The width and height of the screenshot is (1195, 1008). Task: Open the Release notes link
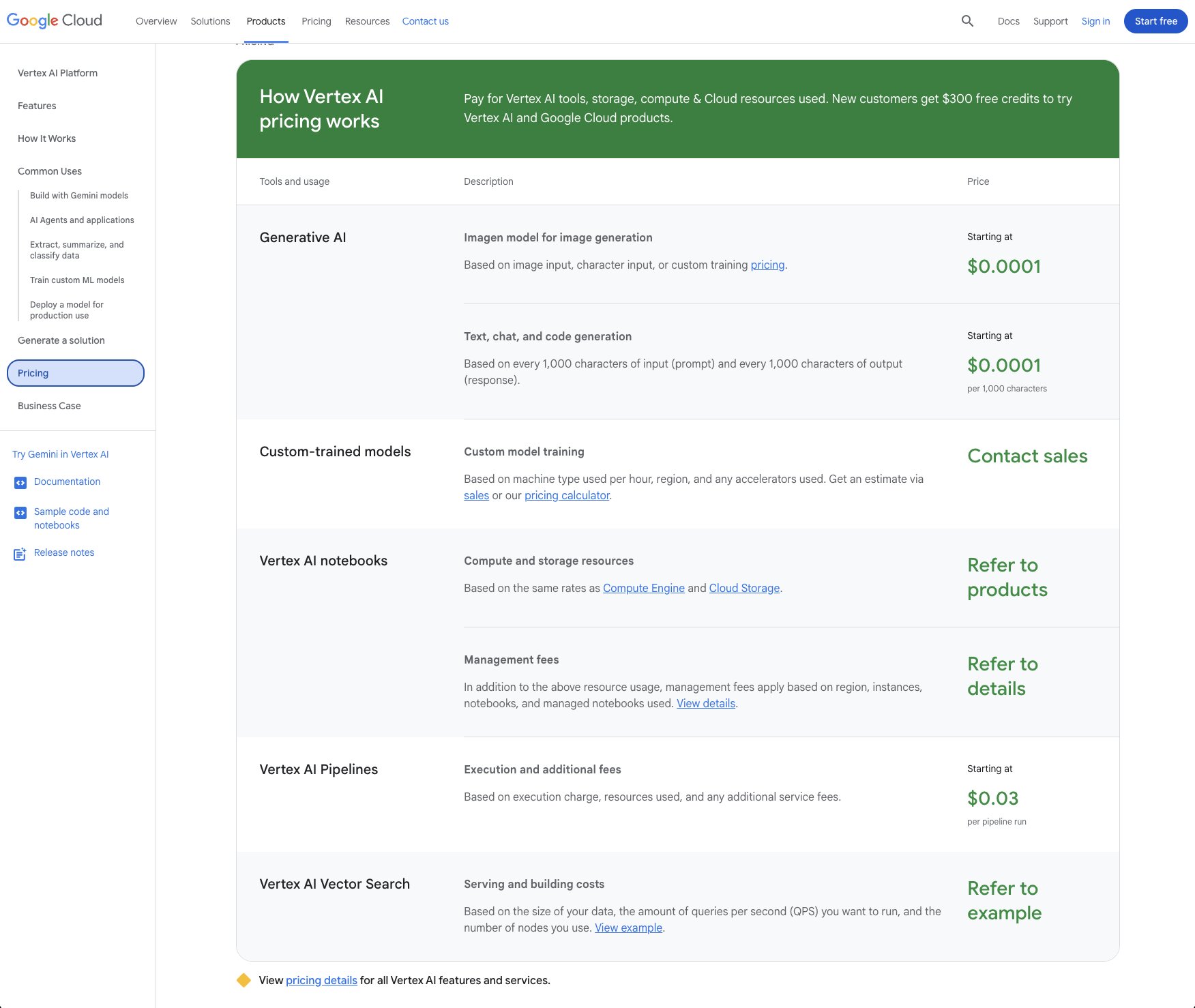coord(64,552)
